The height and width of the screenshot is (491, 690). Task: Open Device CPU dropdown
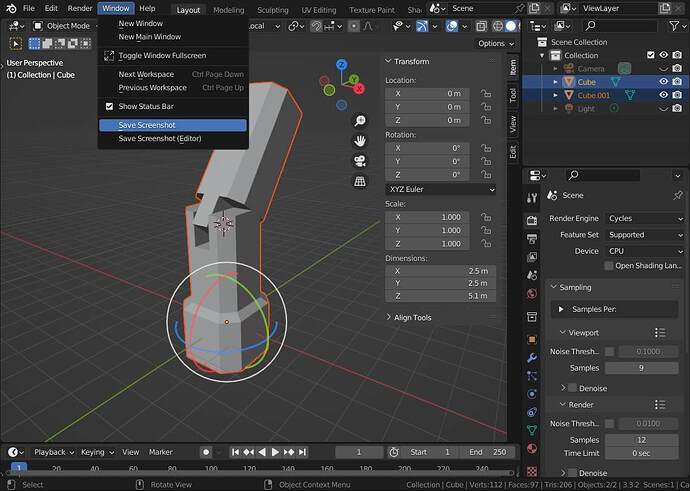pyautogui.click(x=645, y=251)
